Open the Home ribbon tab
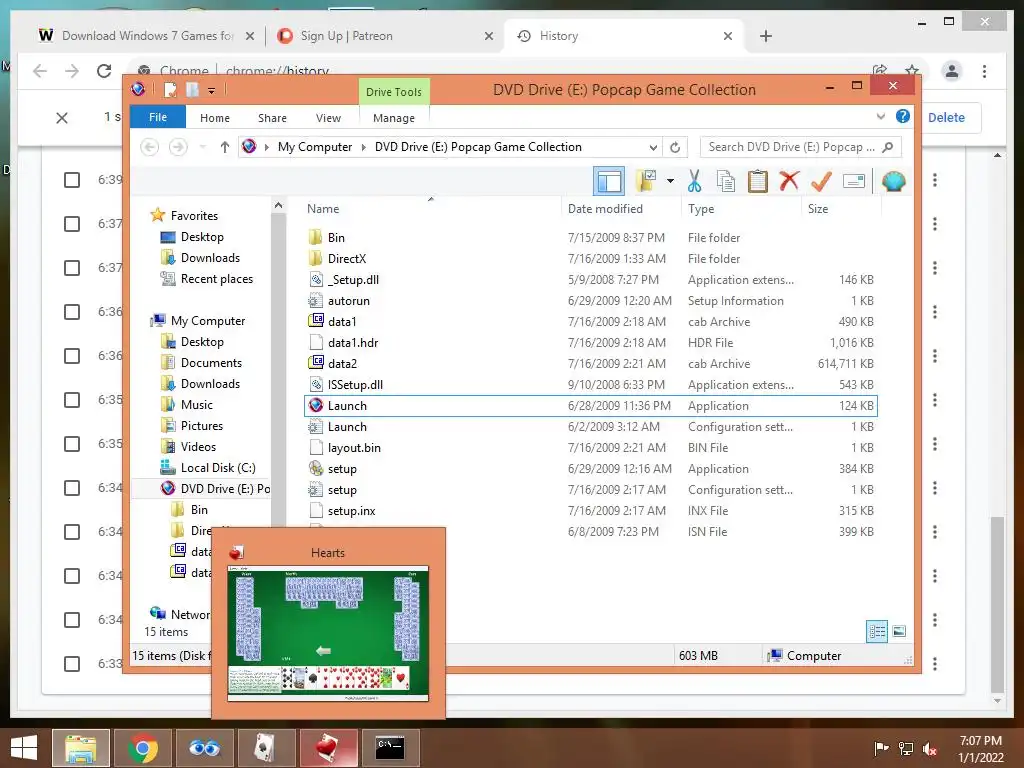1024x768 pixels. click(214, 118)
